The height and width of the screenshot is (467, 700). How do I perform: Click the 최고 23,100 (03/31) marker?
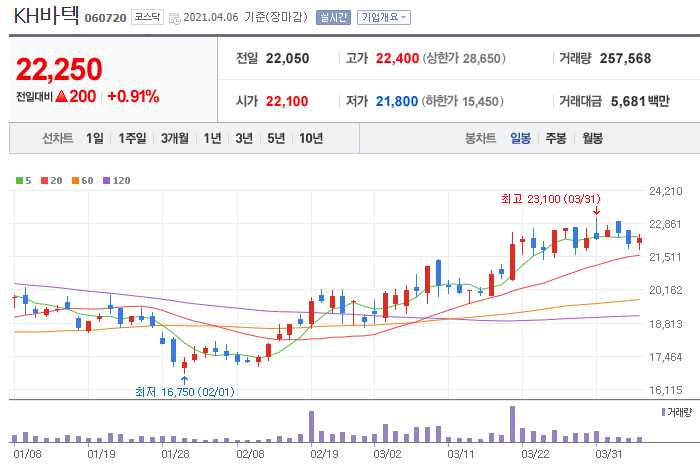point(550,199)
